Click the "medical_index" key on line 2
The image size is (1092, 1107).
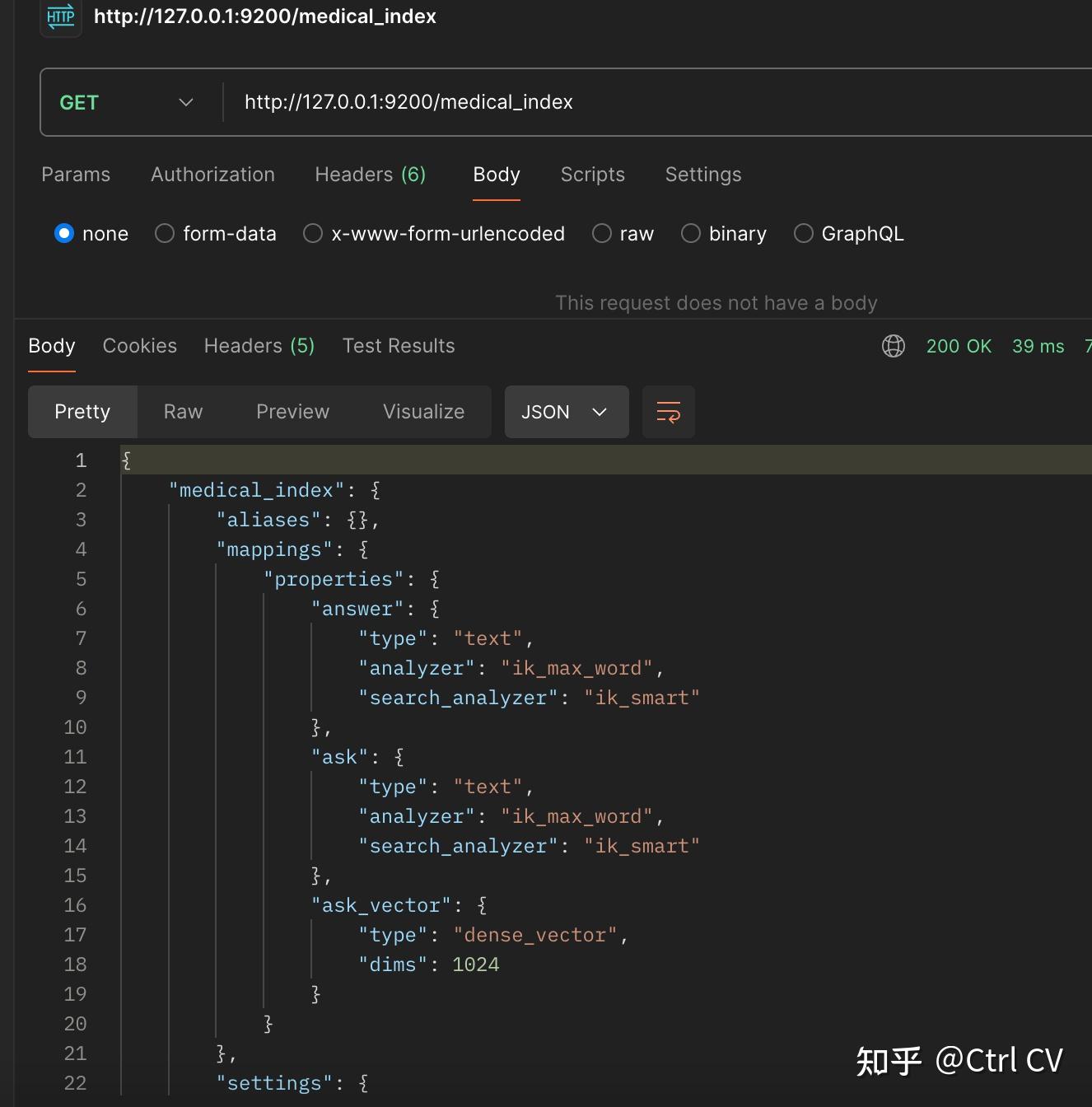point(256,490)
